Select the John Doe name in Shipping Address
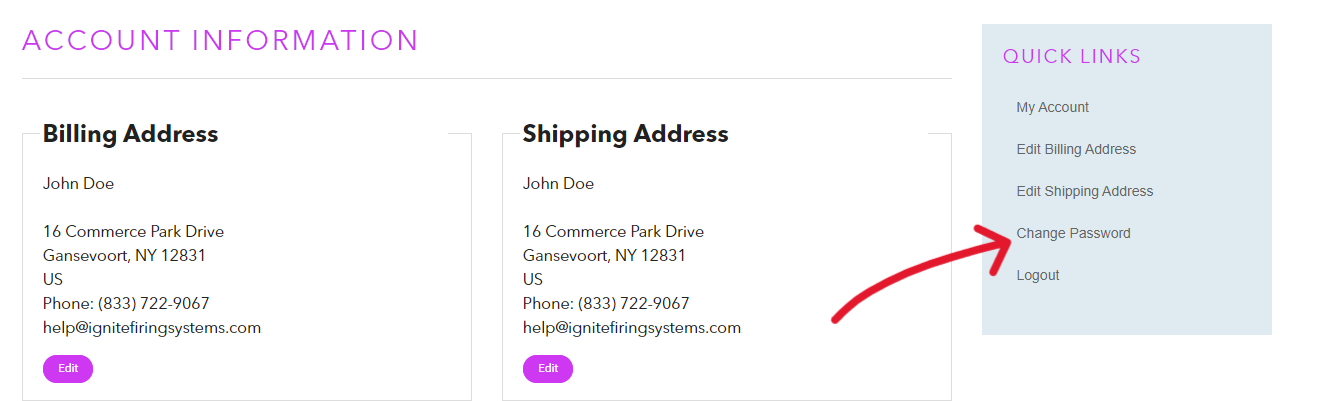Screen dimensions: 1328x401 (558, 184)
